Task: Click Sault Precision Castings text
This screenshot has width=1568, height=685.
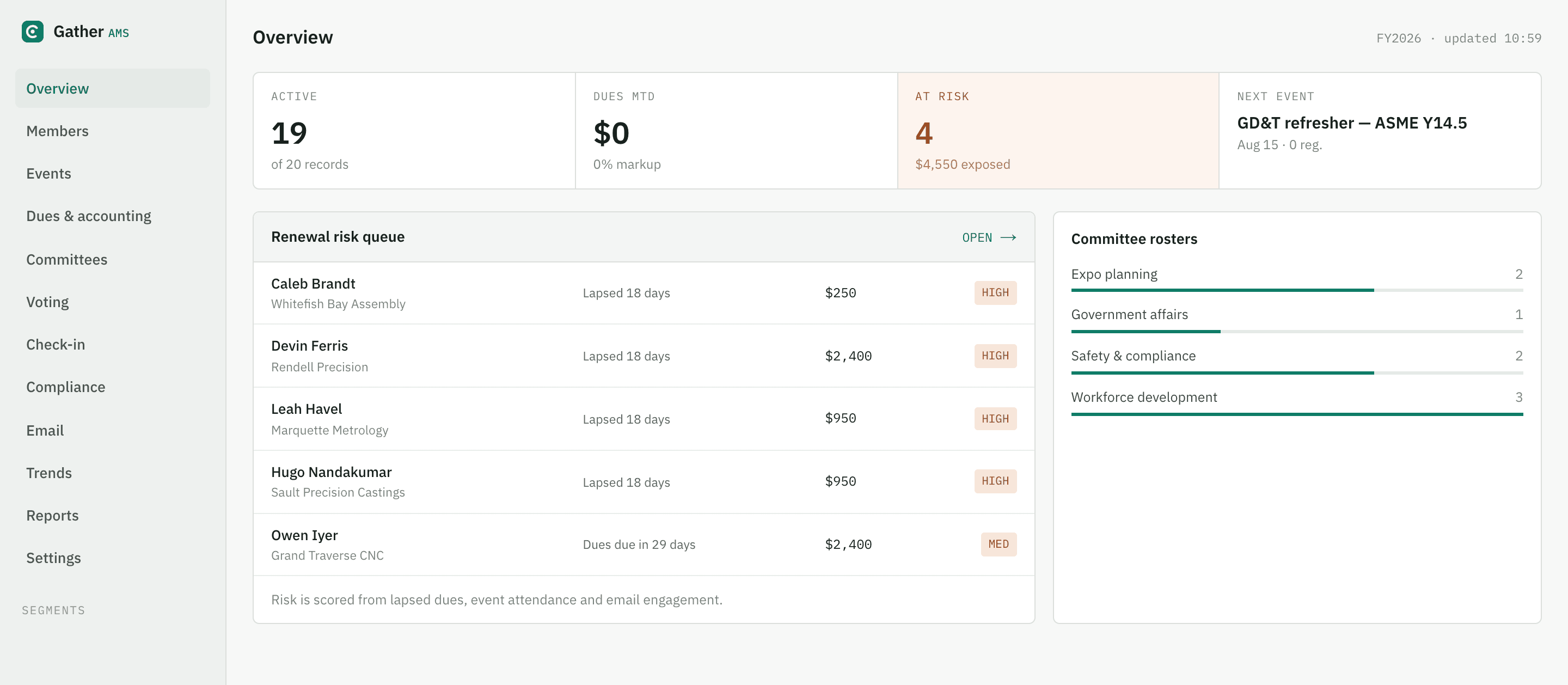Action: (338, 493)
